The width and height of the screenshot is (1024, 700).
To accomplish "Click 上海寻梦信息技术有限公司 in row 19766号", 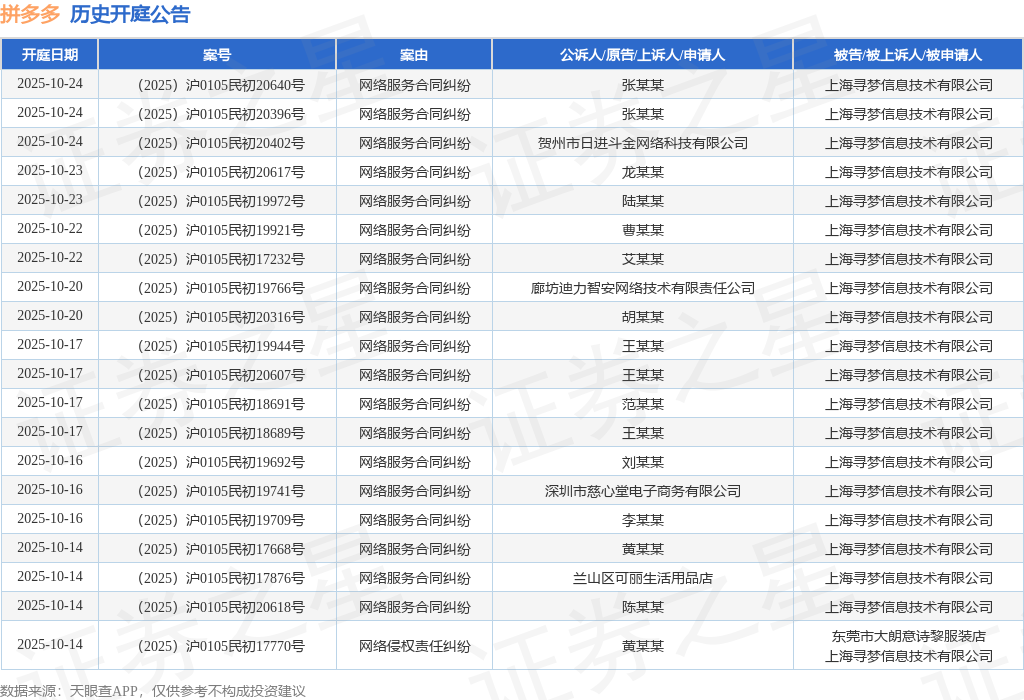I will point(908,288).
